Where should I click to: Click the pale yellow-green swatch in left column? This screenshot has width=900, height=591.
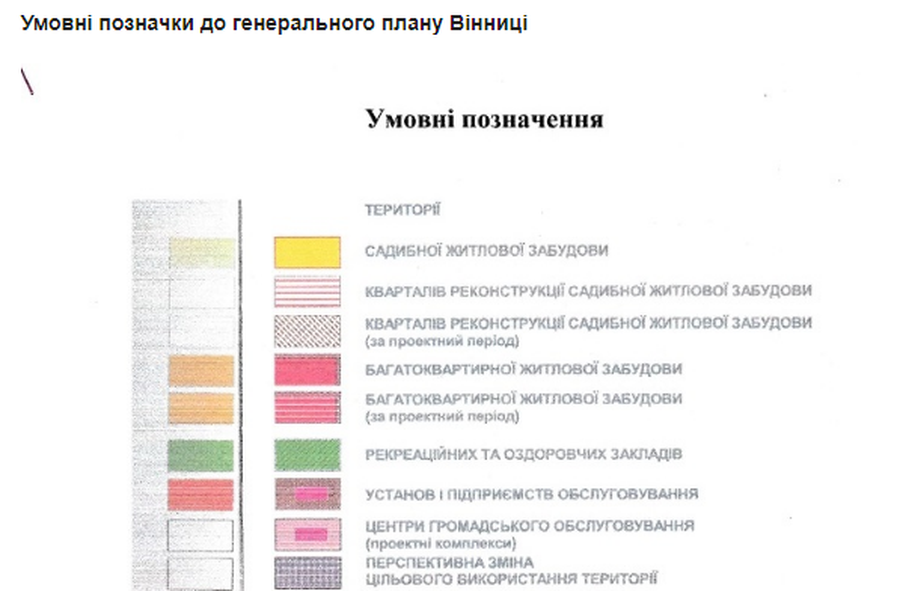coord(202,253)
